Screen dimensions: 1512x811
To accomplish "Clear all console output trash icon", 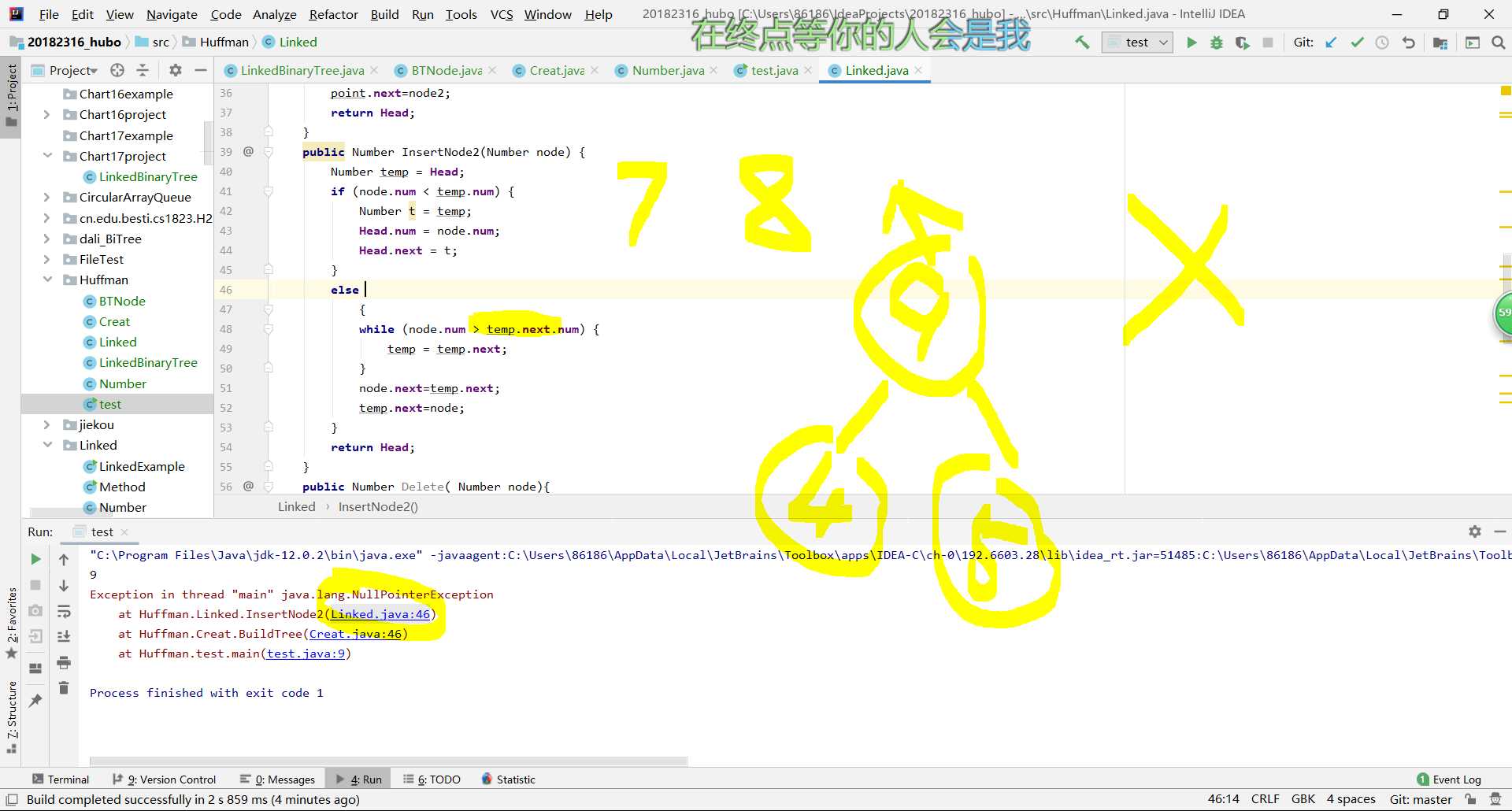I will click(64, 688).
